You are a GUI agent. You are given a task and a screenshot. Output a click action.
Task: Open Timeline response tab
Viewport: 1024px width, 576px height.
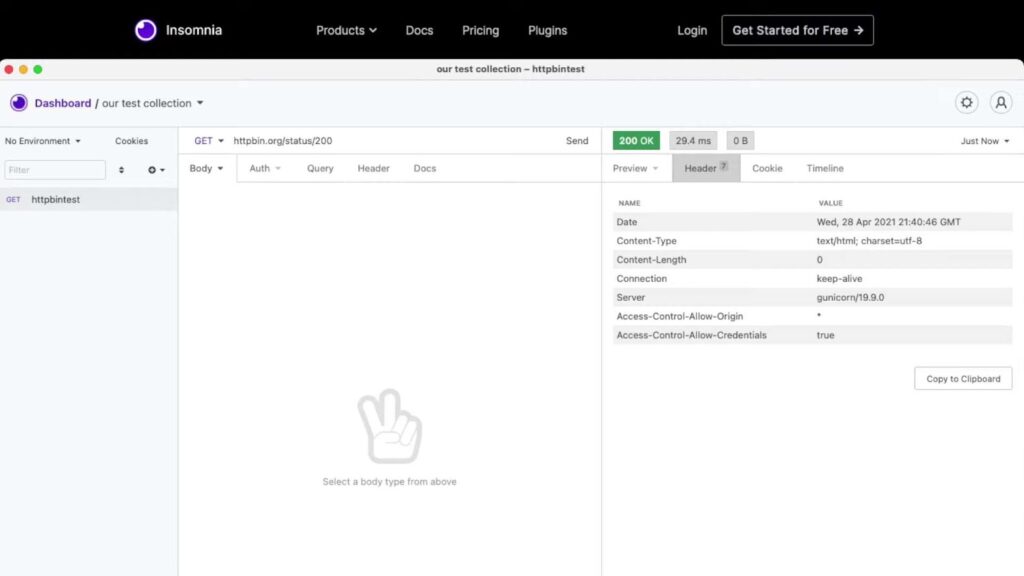click(825, 168)
